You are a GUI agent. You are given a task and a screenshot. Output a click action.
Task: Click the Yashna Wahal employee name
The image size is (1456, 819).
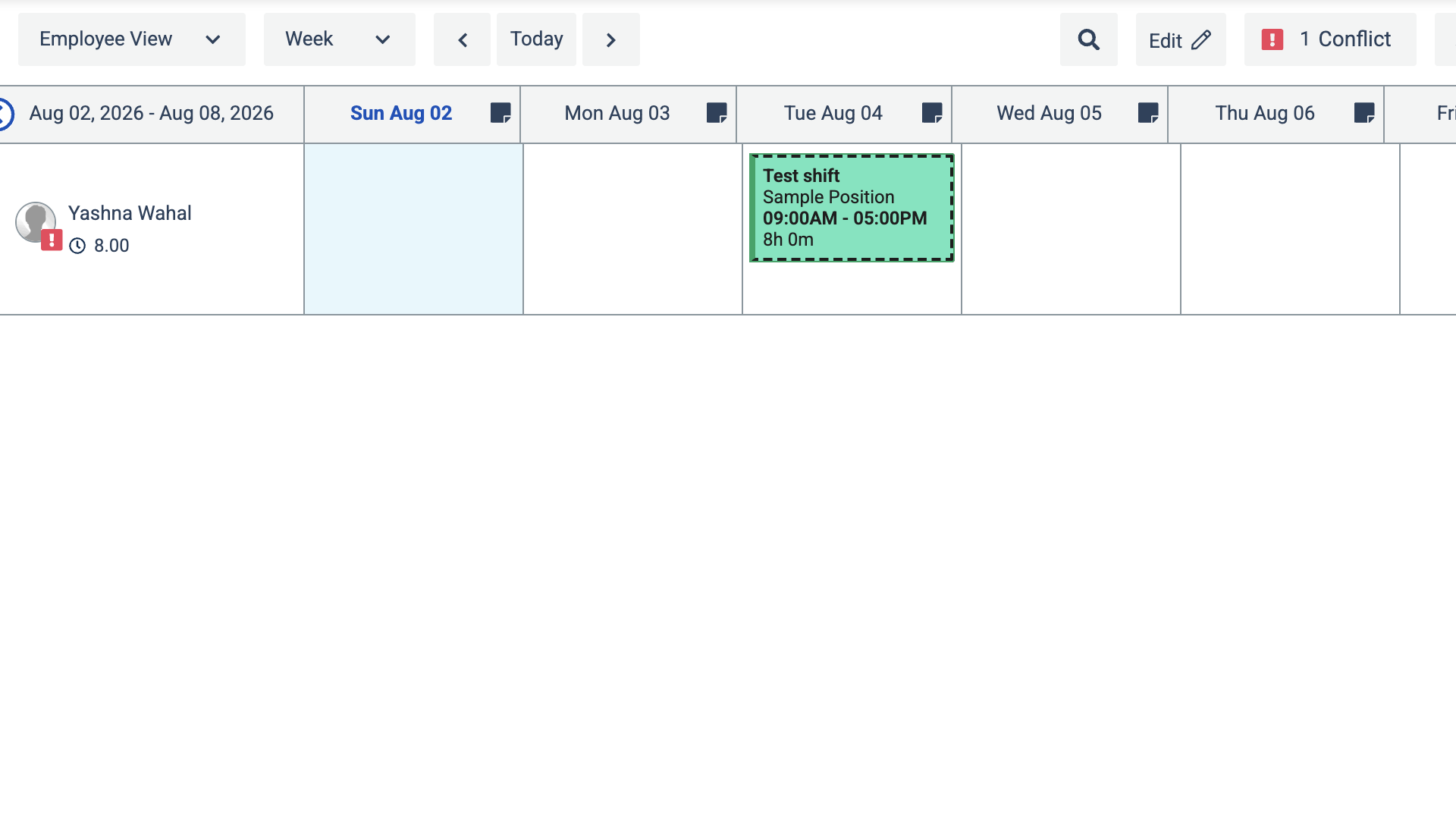tap(130, 213)
